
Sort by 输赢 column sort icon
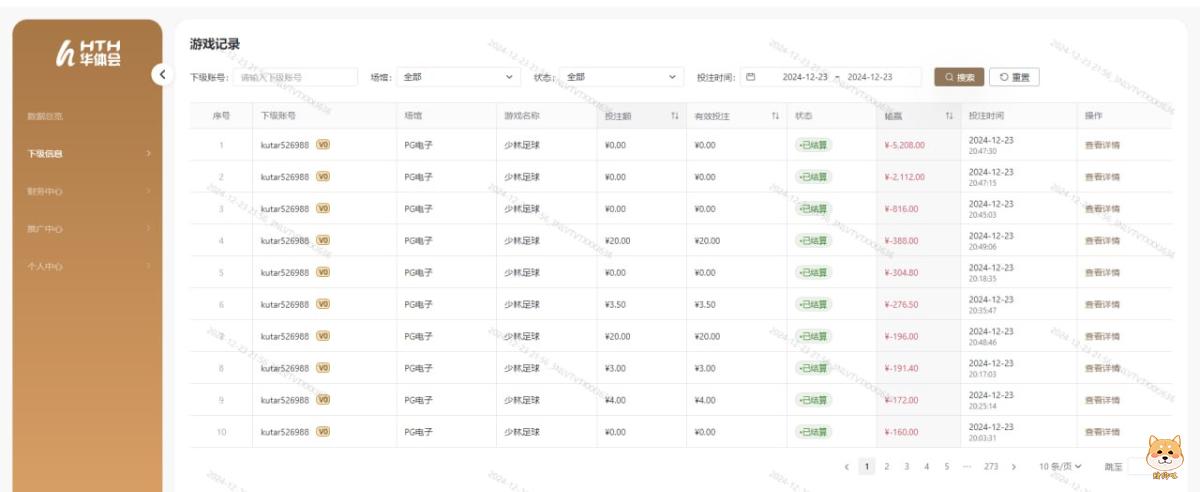pyautogui.click(x=948, y=116)
